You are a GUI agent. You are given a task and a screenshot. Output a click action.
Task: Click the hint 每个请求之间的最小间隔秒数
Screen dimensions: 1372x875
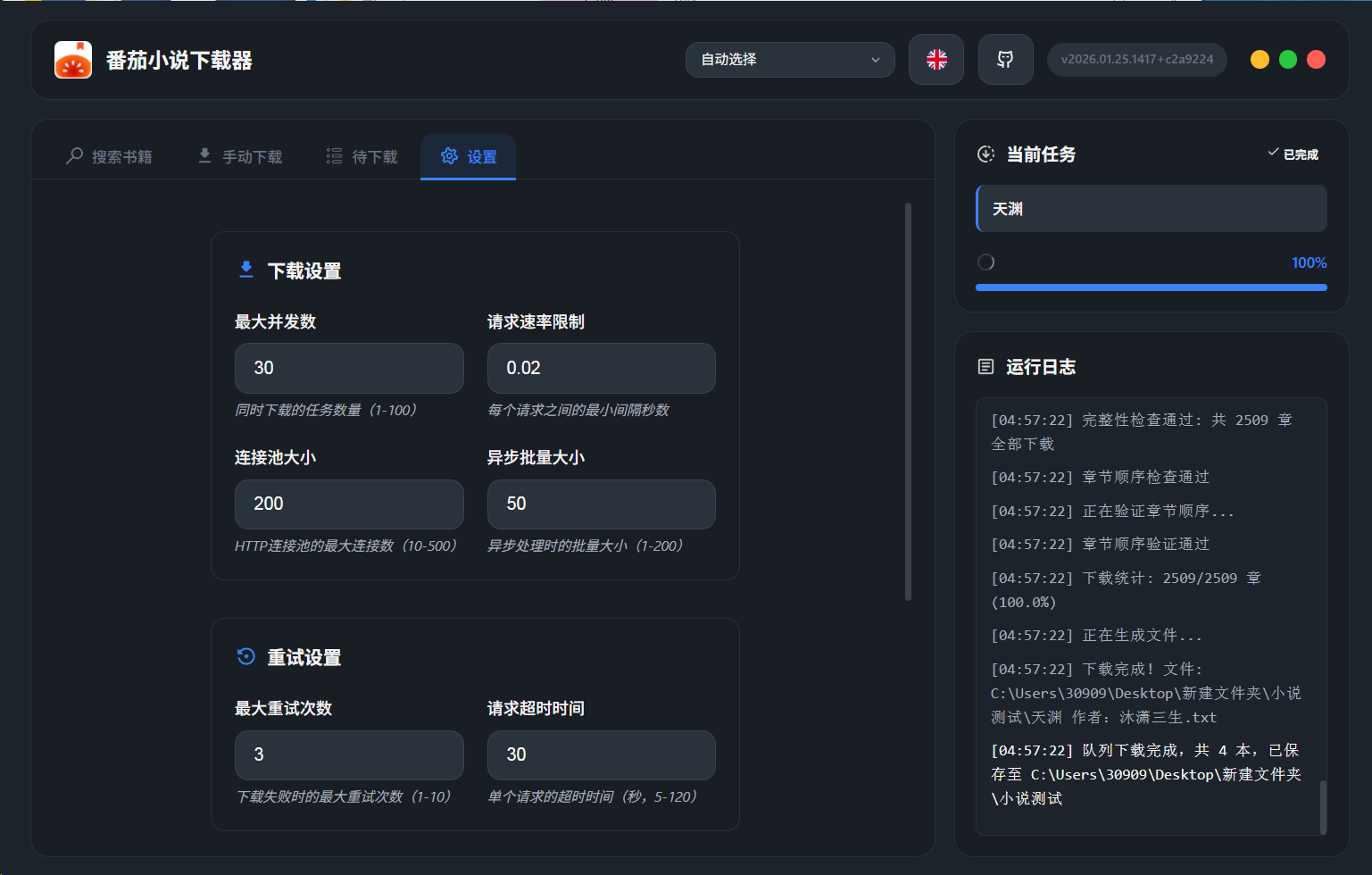[x=578, y=410]
